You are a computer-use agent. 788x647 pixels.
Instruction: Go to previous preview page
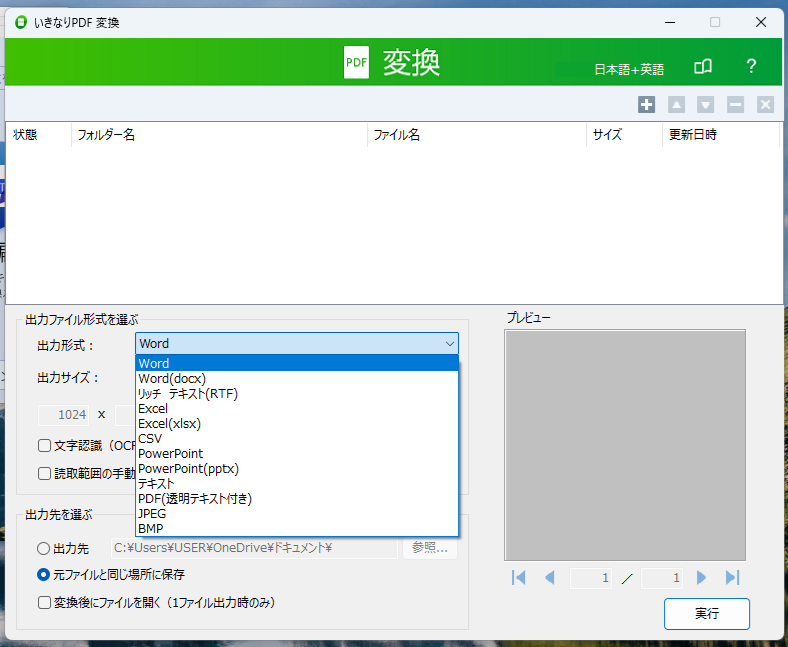point(550,578)
